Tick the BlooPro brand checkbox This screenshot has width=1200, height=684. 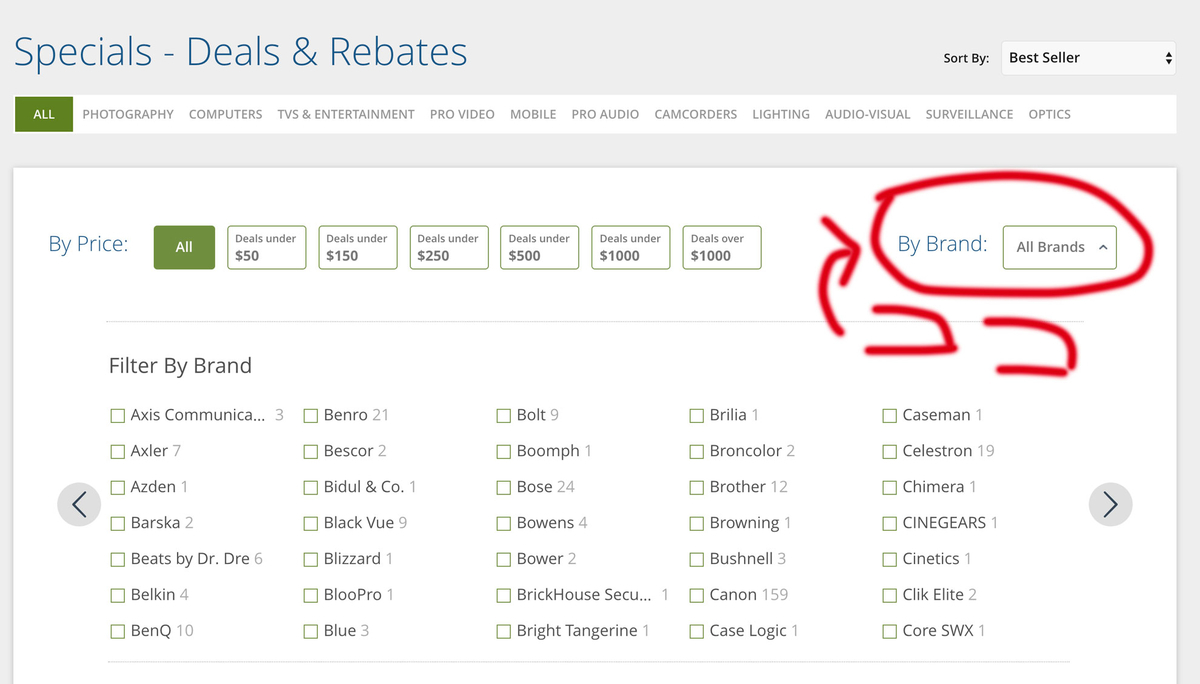click(311, 595)
